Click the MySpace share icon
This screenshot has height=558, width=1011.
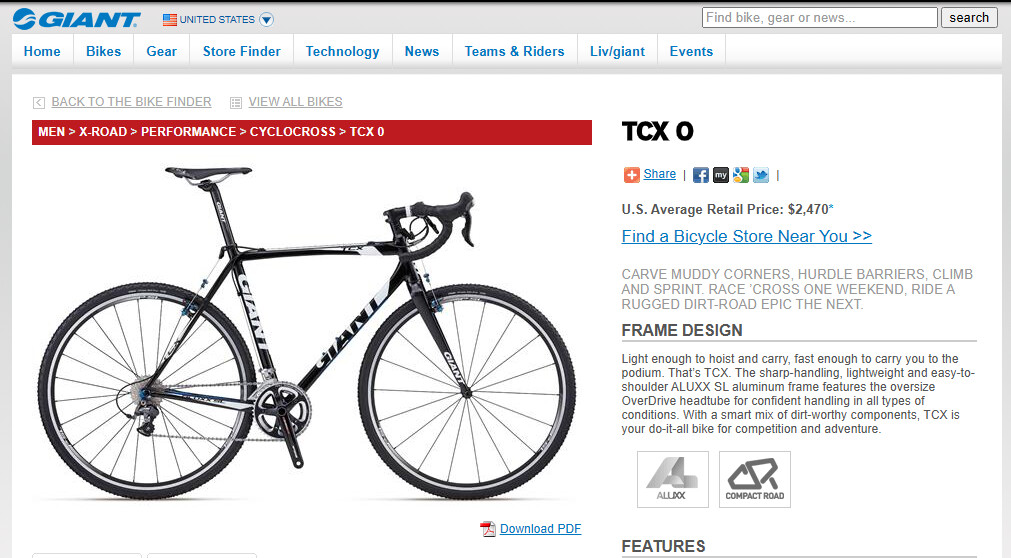point(721,175)
